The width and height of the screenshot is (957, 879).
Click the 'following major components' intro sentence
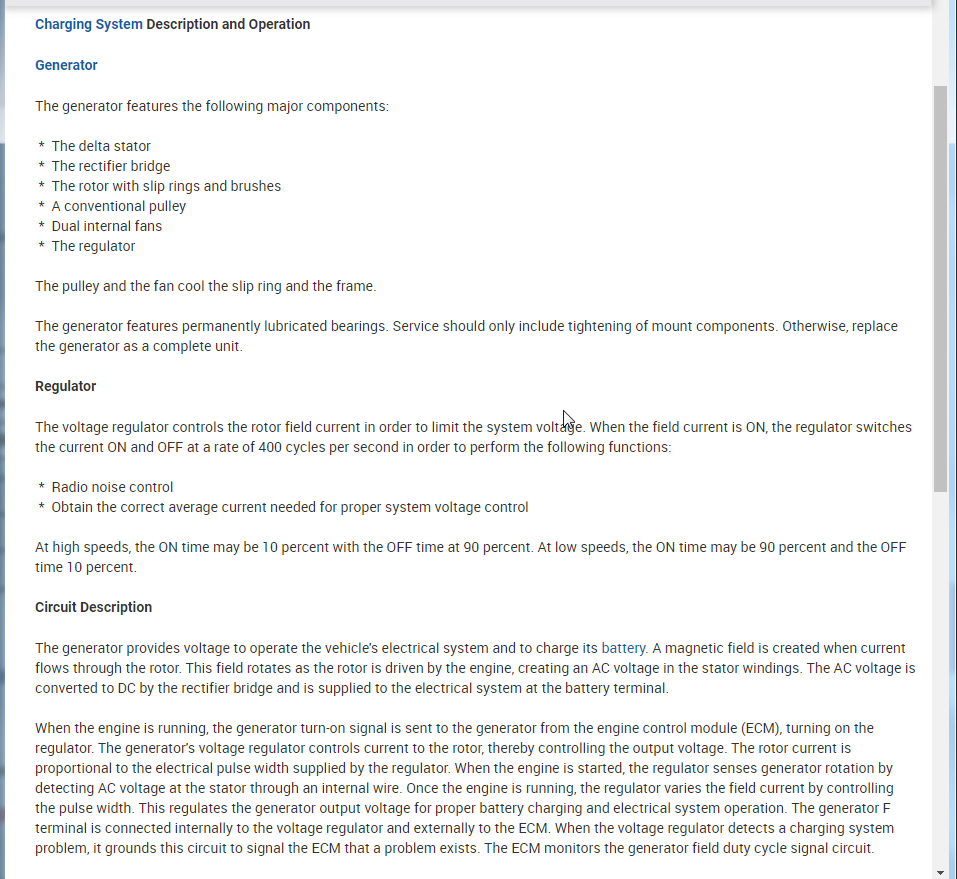pos(212,106)
